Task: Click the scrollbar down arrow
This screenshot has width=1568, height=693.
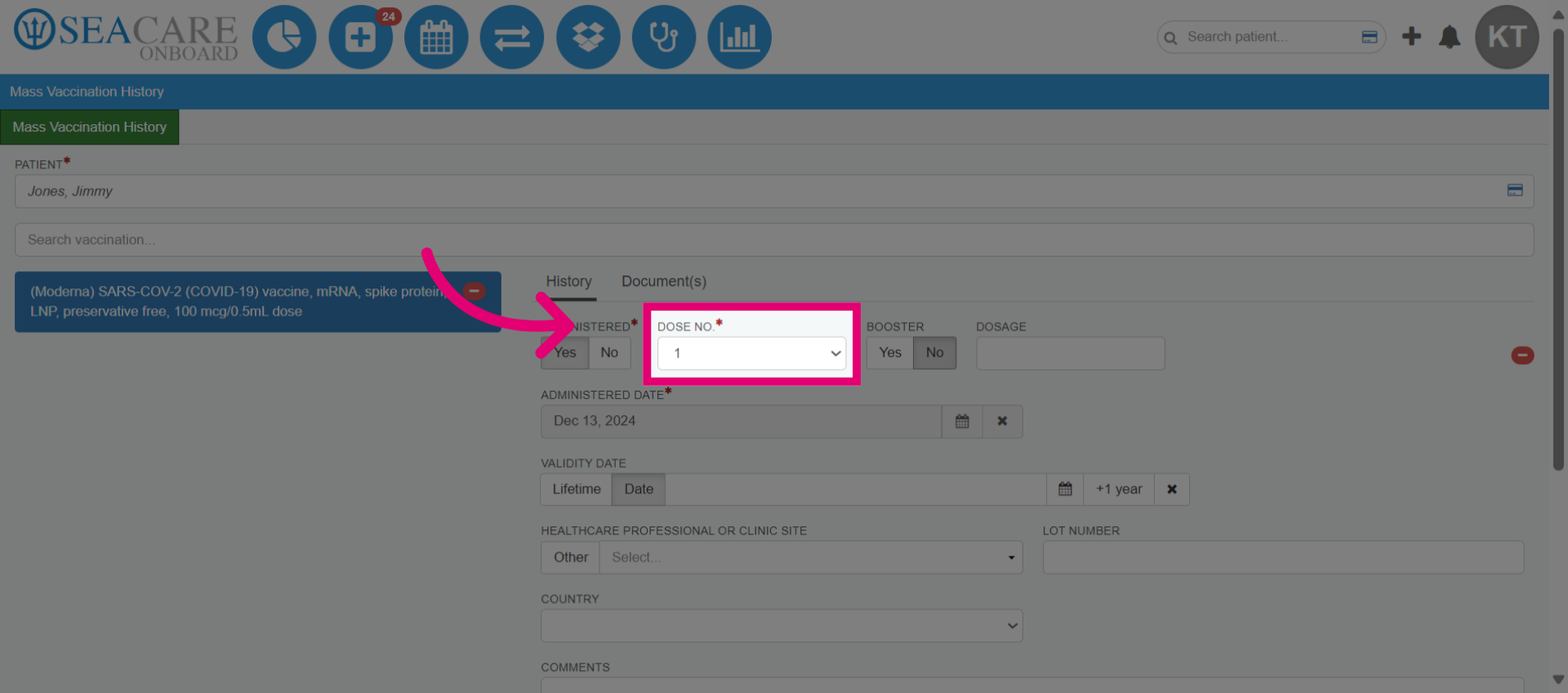Action: (x=1558, y=680)
